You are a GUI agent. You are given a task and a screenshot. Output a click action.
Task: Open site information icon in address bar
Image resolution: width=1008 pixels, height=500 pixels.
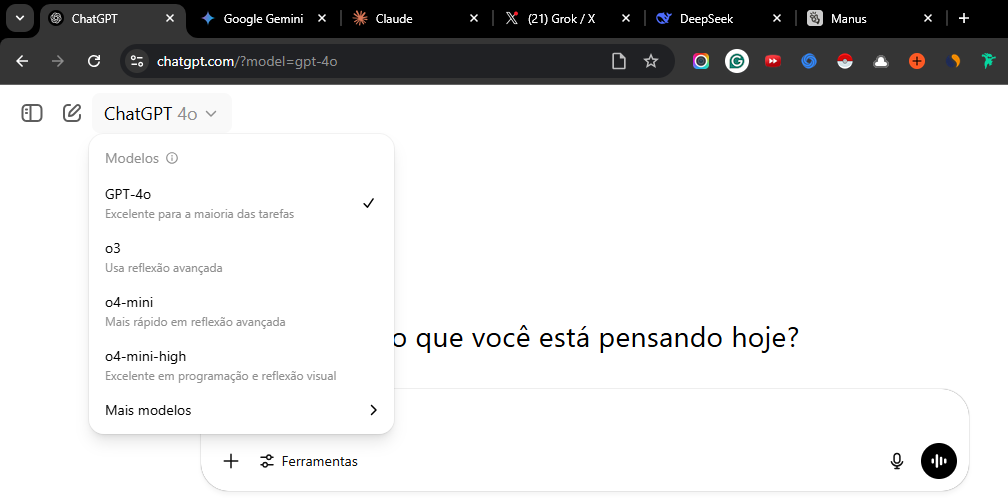pyautogui.click(x=136, y=61)
